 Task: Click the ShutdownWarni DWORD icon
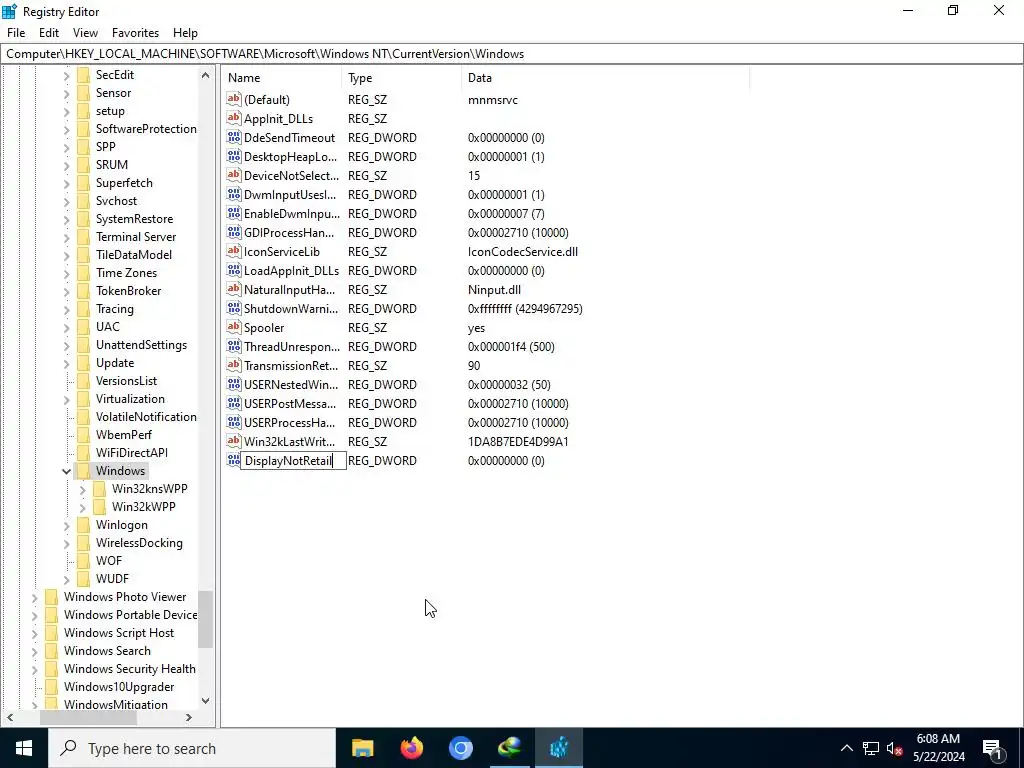pos(234,308)
